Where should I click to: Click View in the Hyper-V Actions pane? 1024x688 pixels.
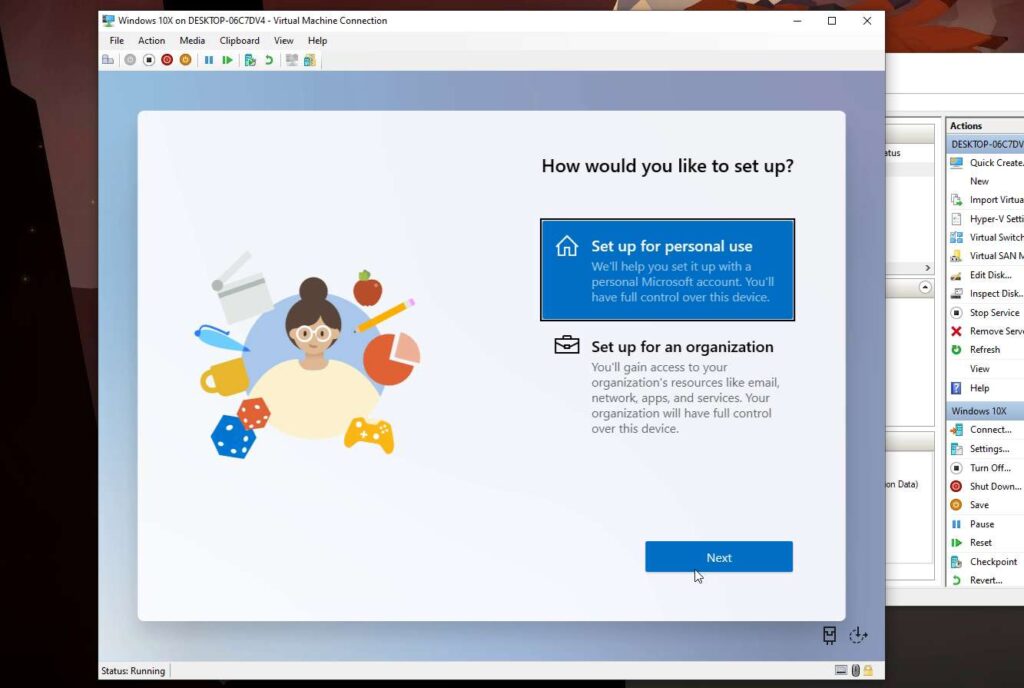pyautogui.click(x=980, y=369)
